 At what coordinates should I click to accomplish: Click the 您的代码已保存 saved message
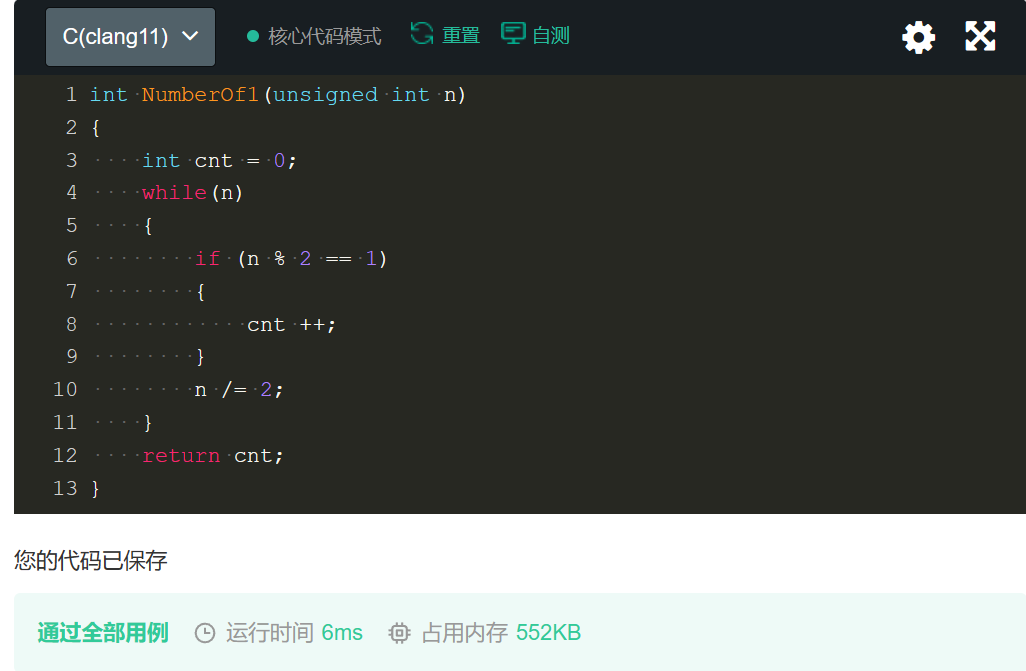tap(91, 561)
